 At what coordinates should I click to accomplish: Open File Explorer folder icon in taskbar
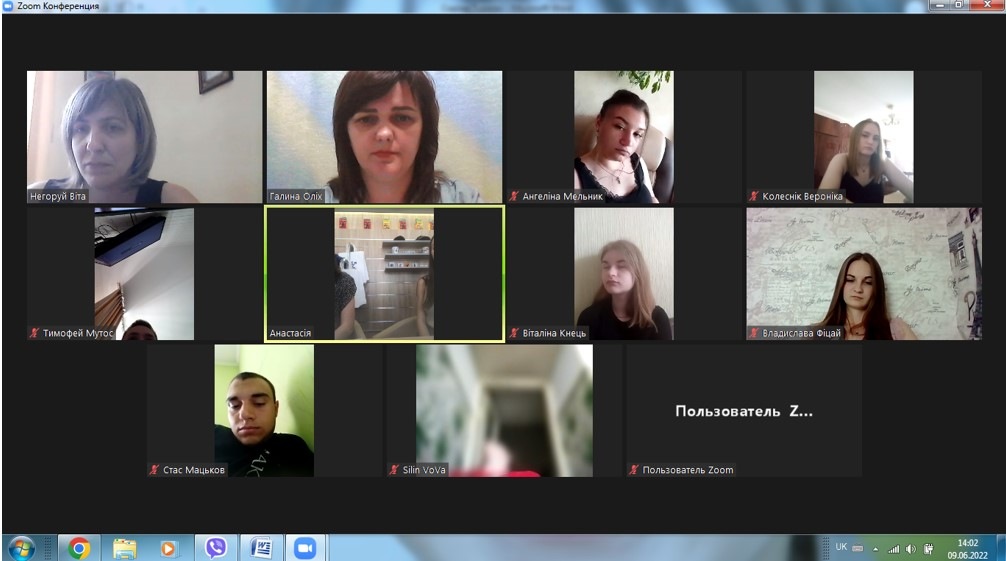click(x=124, y=549)
